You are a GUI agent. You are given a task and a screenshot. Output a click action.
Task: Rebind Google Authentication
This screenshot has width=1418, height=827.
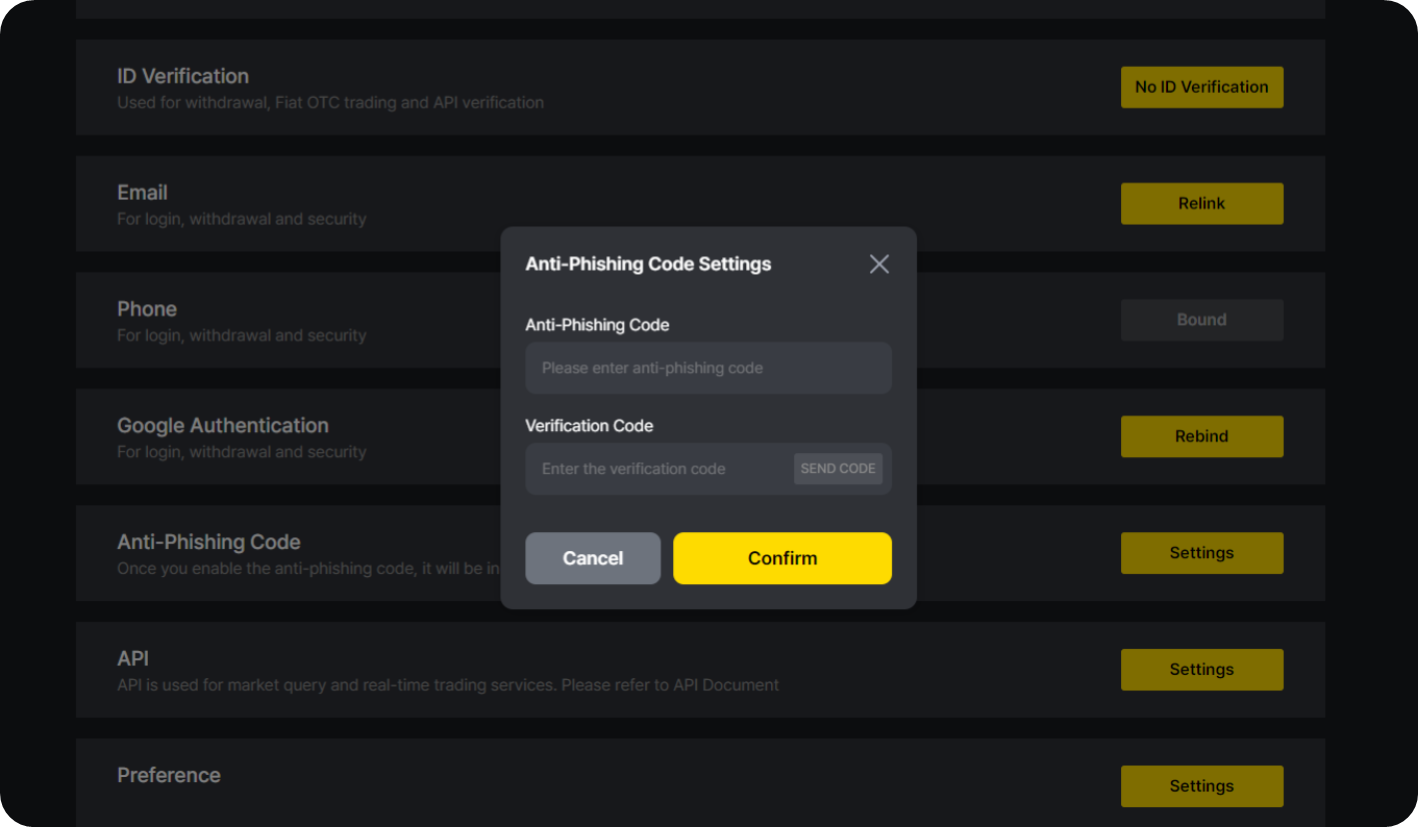pyautogui.click(x=1202, y=436)
